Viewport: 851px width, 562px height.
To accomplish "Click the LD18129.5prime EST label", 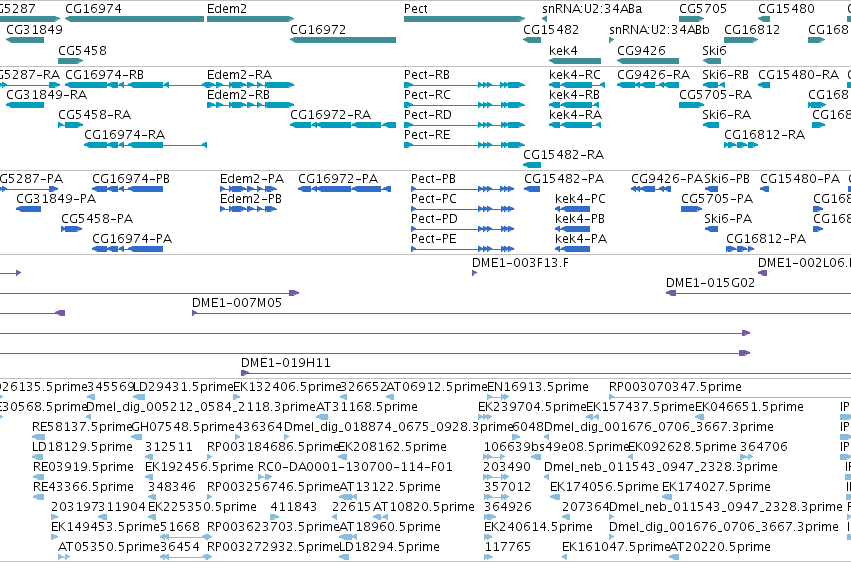I will pyautogui.click(x=82, y=446).
